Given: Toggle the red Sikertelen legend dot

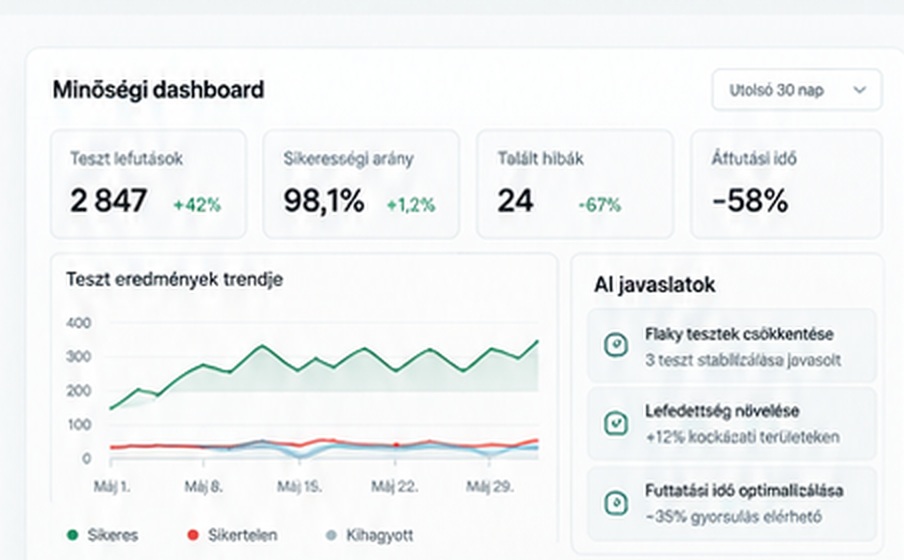Looking at the screenshot, I should click(193, 535).
